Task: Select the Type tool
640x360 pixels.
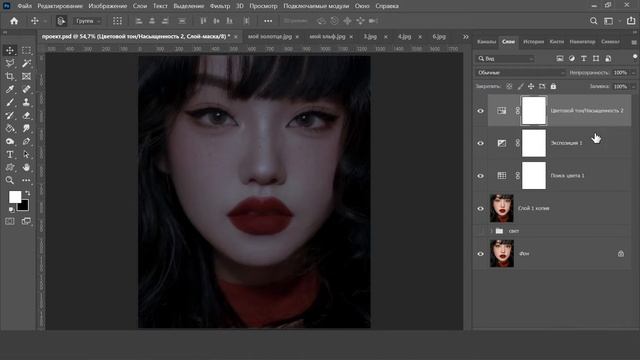Action: (10, 155)
